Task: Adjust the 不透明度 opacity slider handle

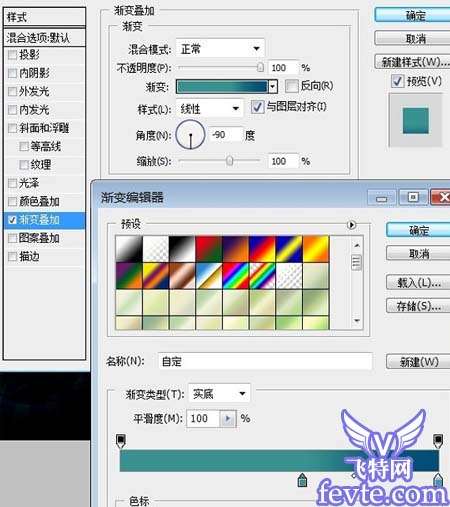Action: (260, 67)
